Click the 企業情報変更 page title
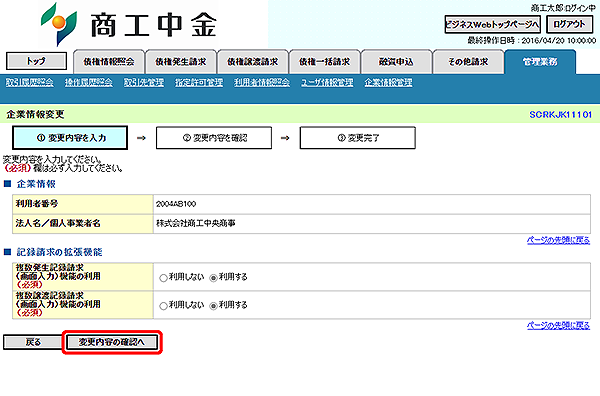Viewport: 600px width, 396px height. click(35, 114)
